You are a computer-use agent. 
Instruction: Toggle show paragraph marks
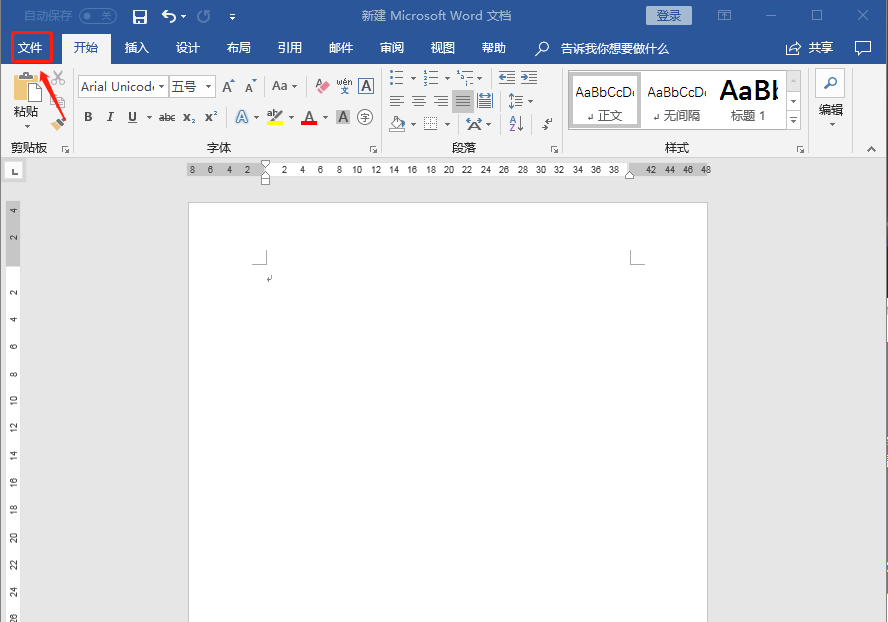tap(547, 124)
